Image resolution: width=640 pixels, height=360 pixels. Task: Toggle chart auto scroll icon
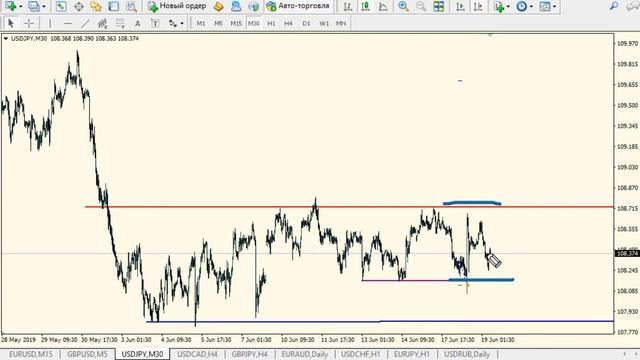click(x=460, y=6)
